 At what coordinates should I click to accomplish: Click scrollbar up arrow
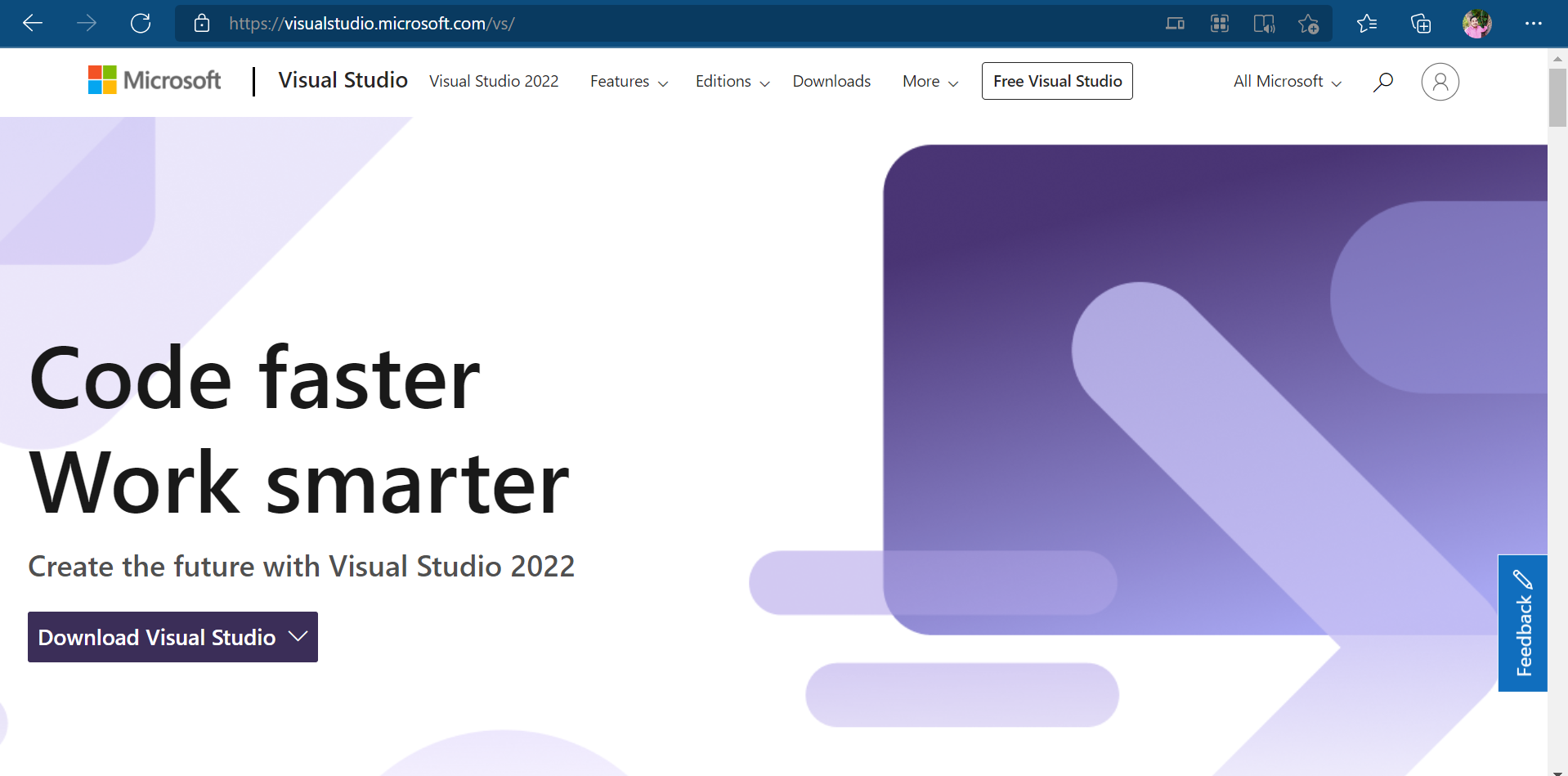(x=1557, y=58)
